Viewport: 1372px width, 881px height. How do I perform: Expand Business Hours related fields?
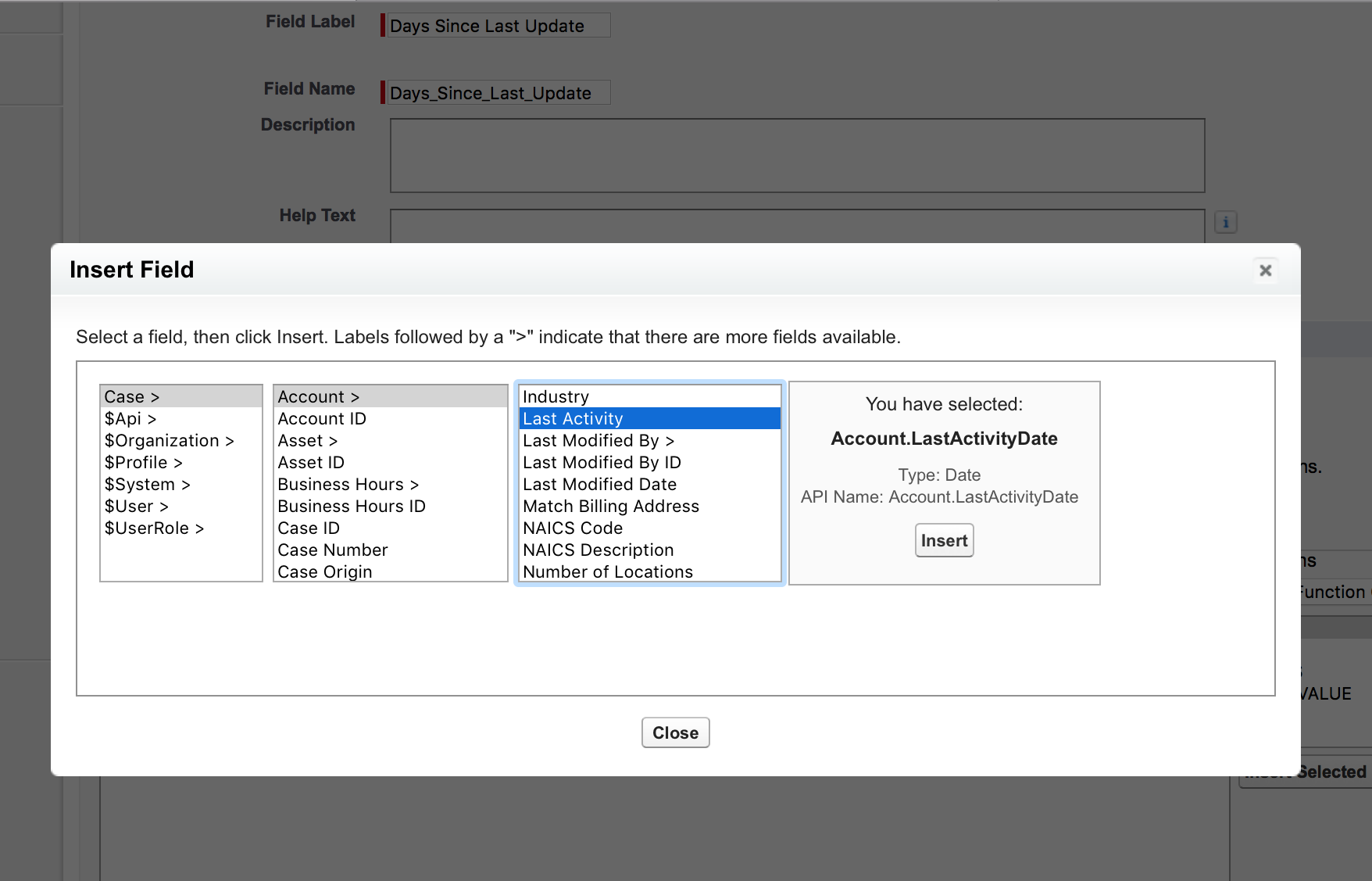tap(348, 485)
